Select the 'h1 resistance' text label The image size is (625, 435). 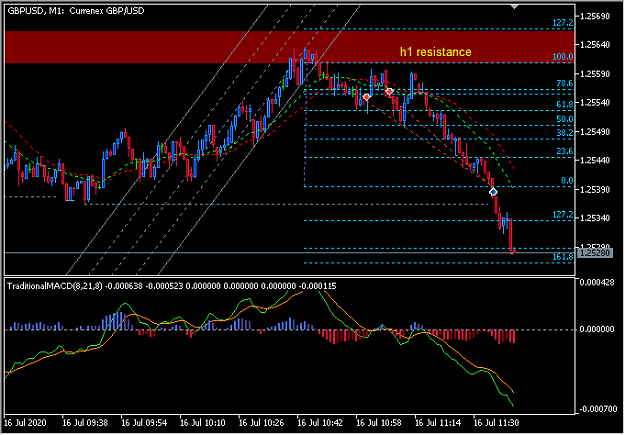tap(436, 52)
